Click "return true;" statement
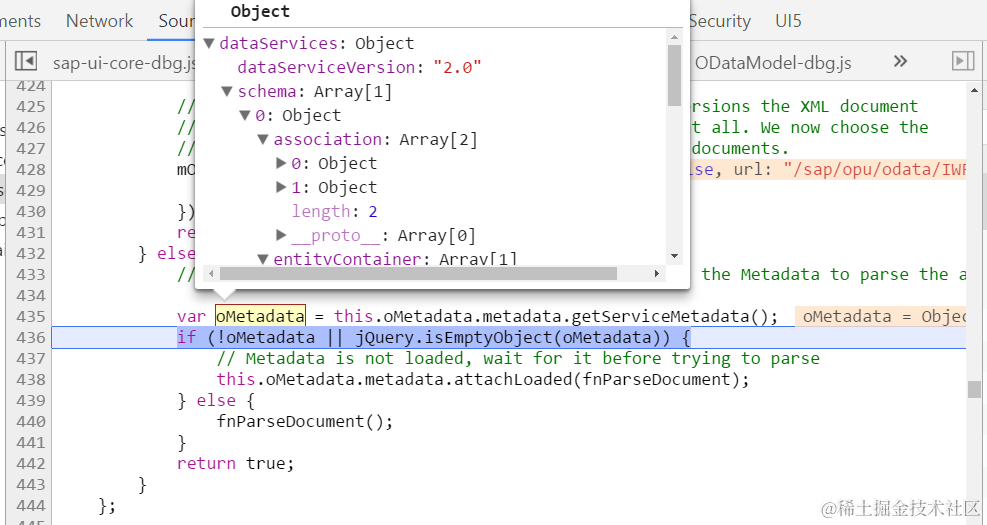The width and height of the screenshot is (987, 525). click(235, 463)
